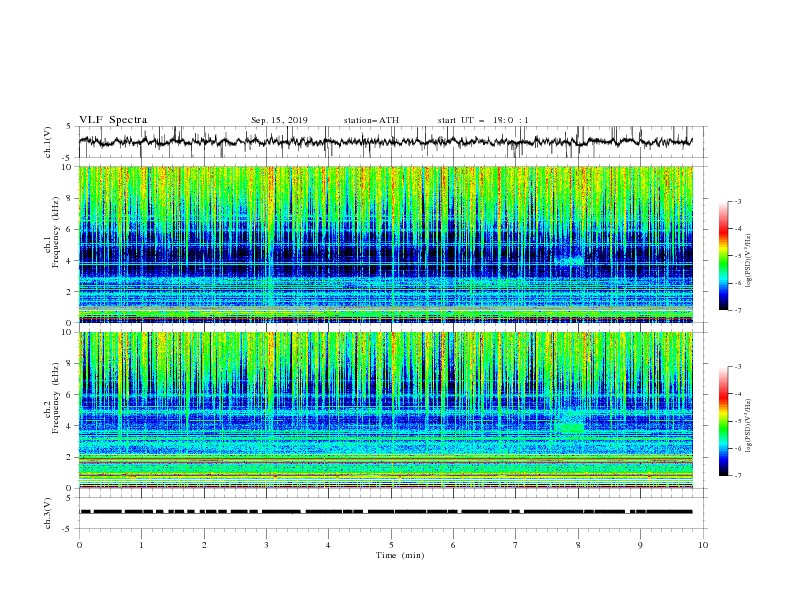Click the "station=ATH" label
The width and height of the screenshot is (792, 612).
[371, 120]
